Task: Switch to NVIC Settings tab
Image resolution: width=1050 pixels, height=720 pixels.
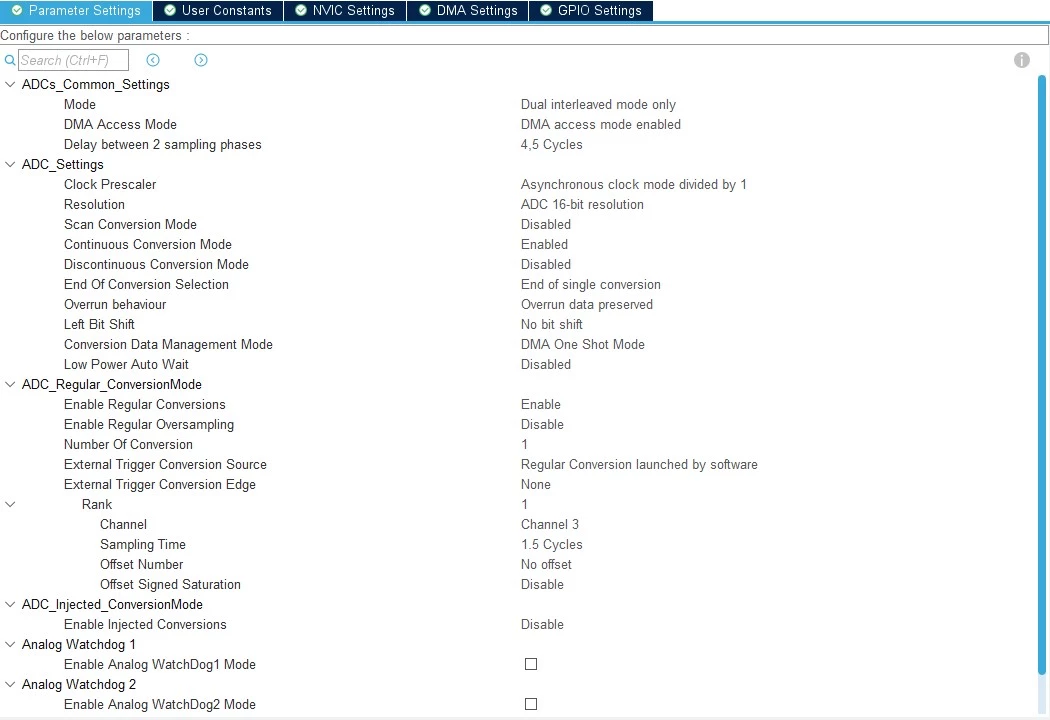Action: [x=345, y=11]
